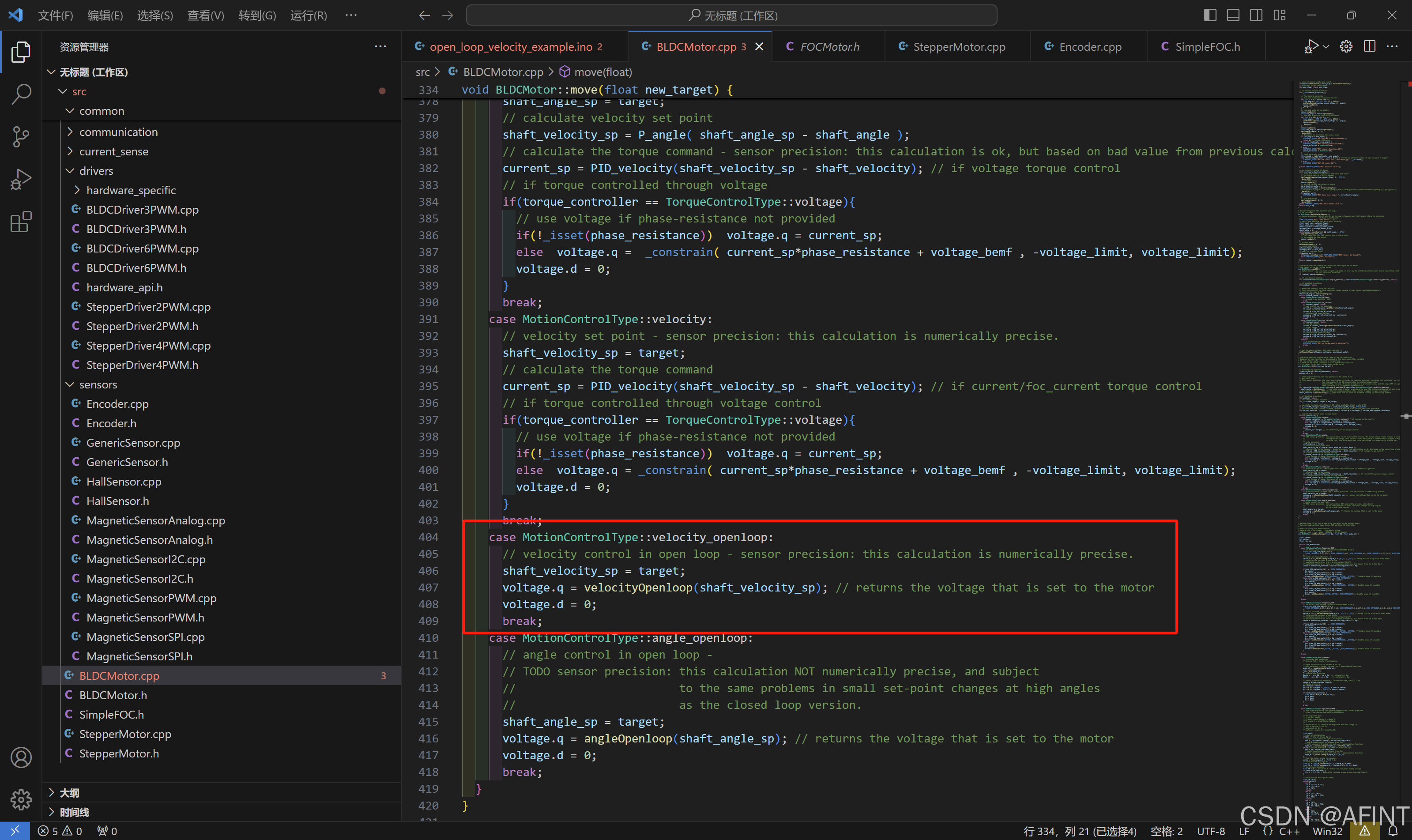1412x840 pixels.
Task: Show more menu items ellipsis
Action: point(351,15)
